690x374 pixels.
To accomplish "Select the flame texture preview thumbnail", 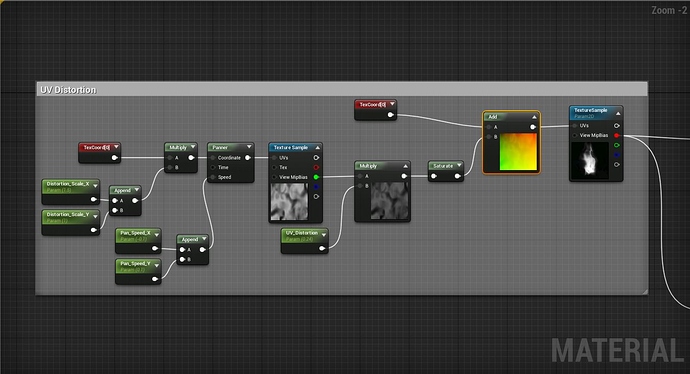I will [x=589, y=160].
